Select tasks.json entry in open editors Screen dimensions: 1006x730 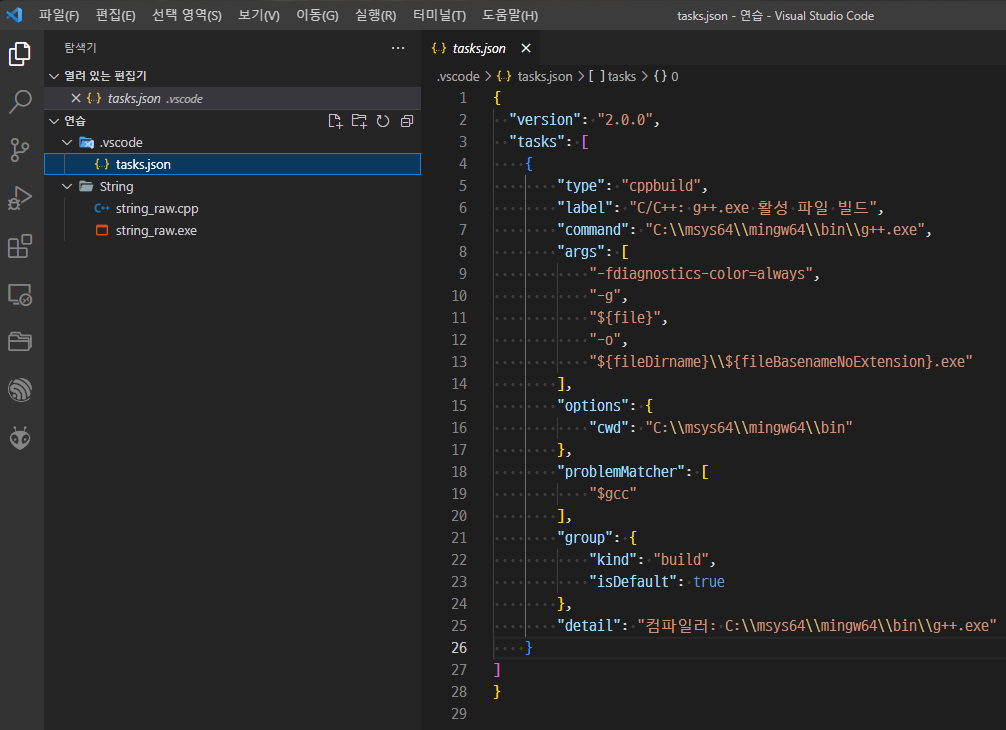tap(232, 98)
